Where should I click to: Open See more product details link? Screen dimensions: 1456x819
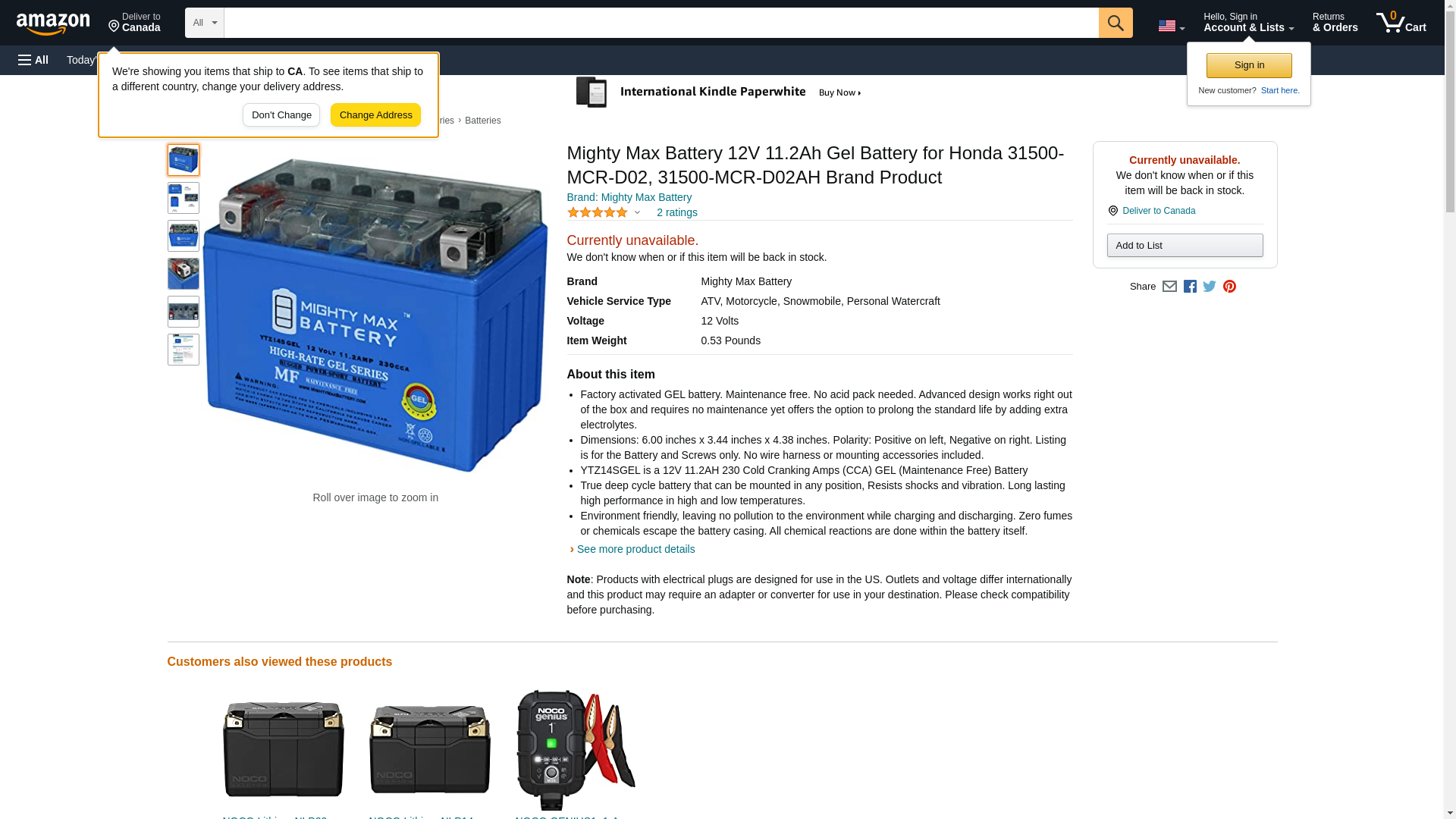(x=635, y=549)
